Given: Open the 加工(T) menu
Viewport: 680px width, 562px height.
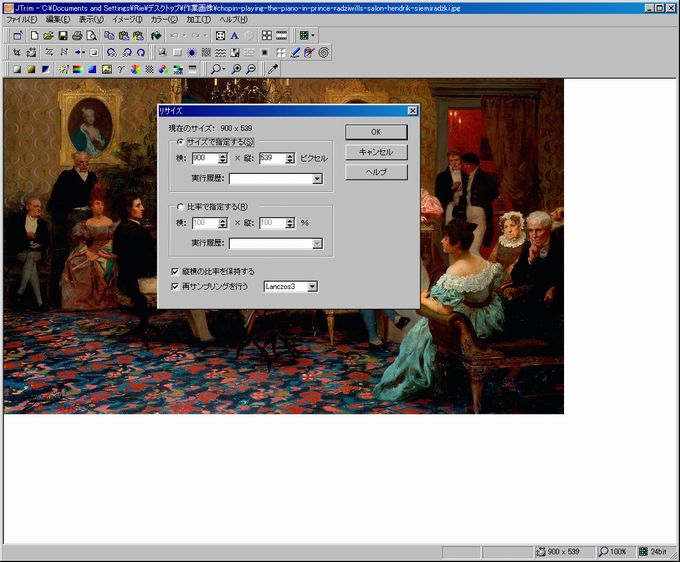Looking at the screenshot, I should coord(198,20).
